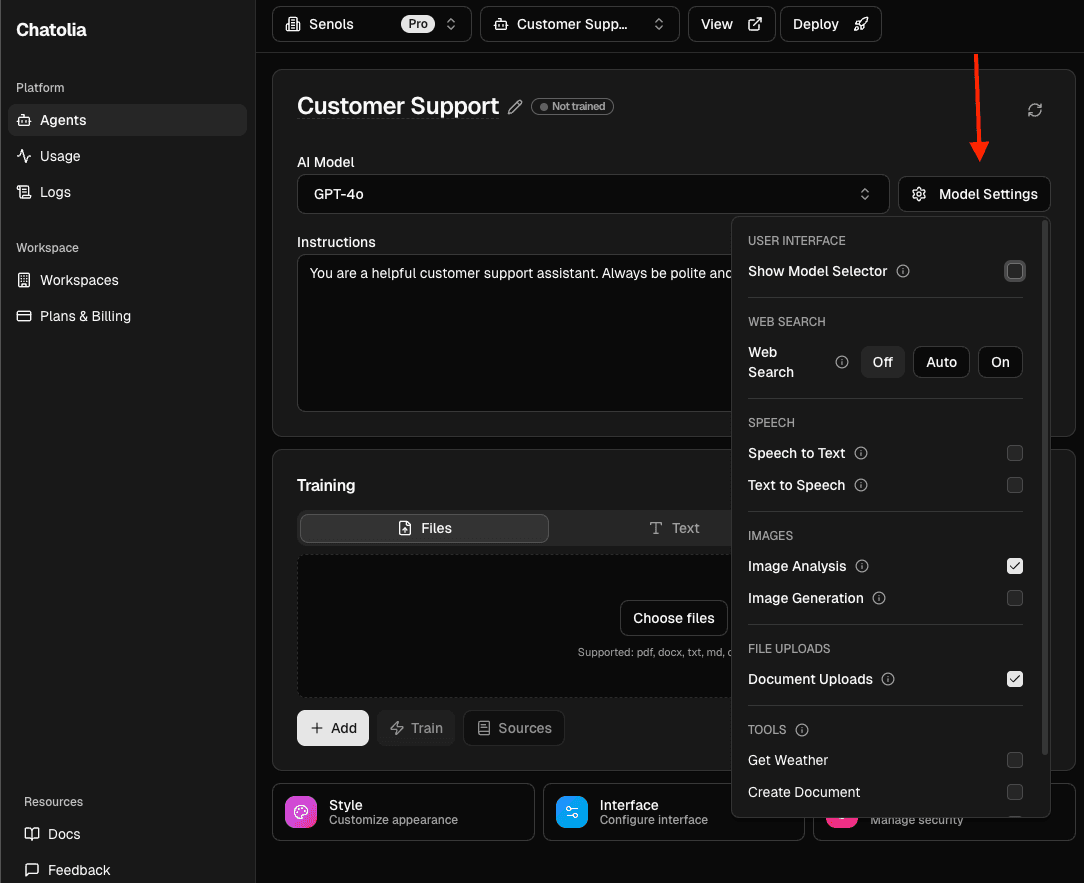Enable the Show Model Selector checkbox

coord(1015,271)
